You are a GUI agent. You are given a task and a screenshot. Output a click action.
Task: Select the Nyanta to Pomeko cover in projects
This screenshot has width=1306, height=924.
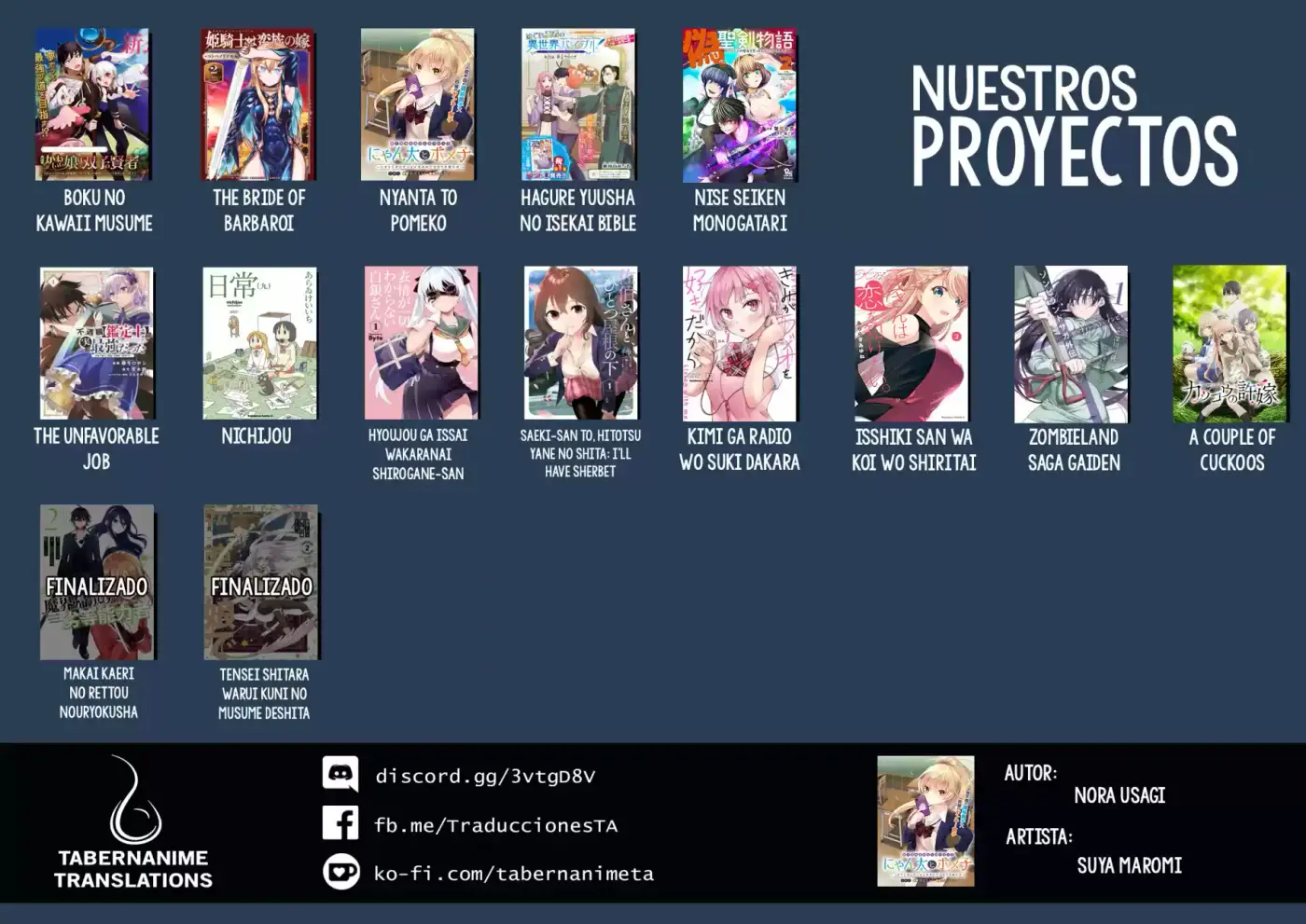pyautogui.click(x=418, y=104)
